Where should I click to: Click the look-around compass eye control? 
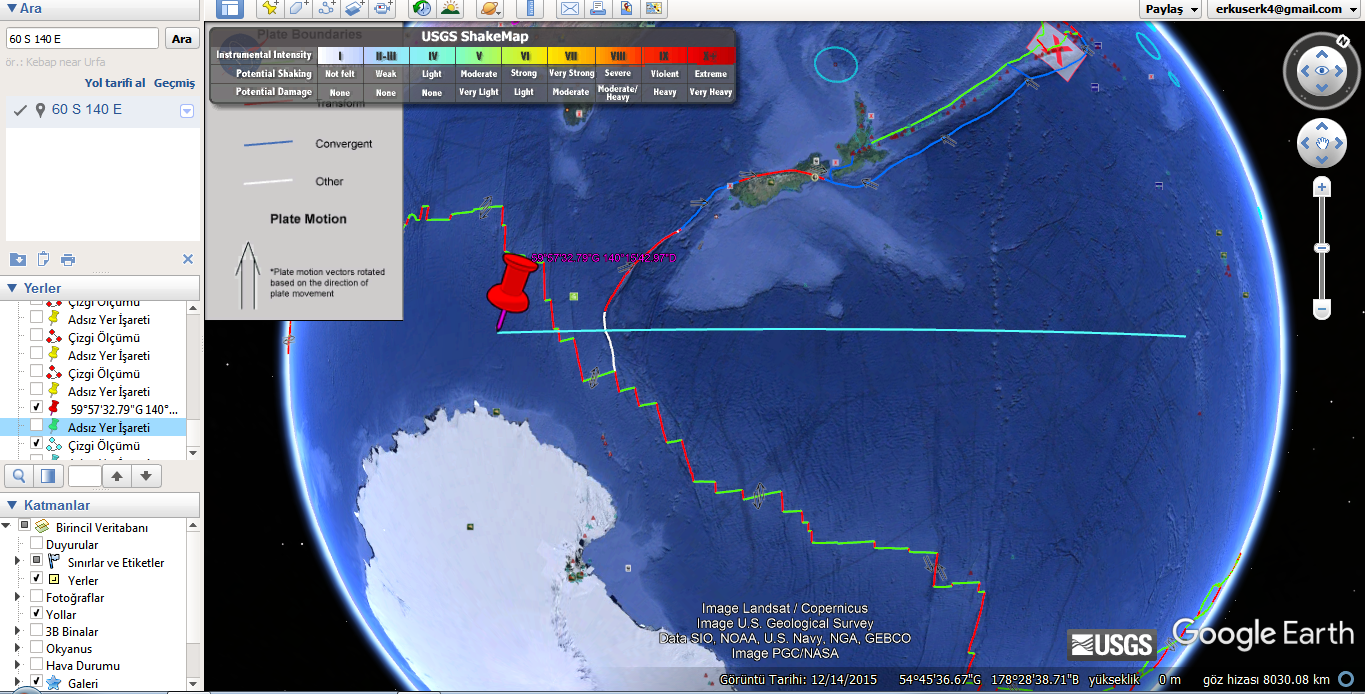[x=1322, y=71]
